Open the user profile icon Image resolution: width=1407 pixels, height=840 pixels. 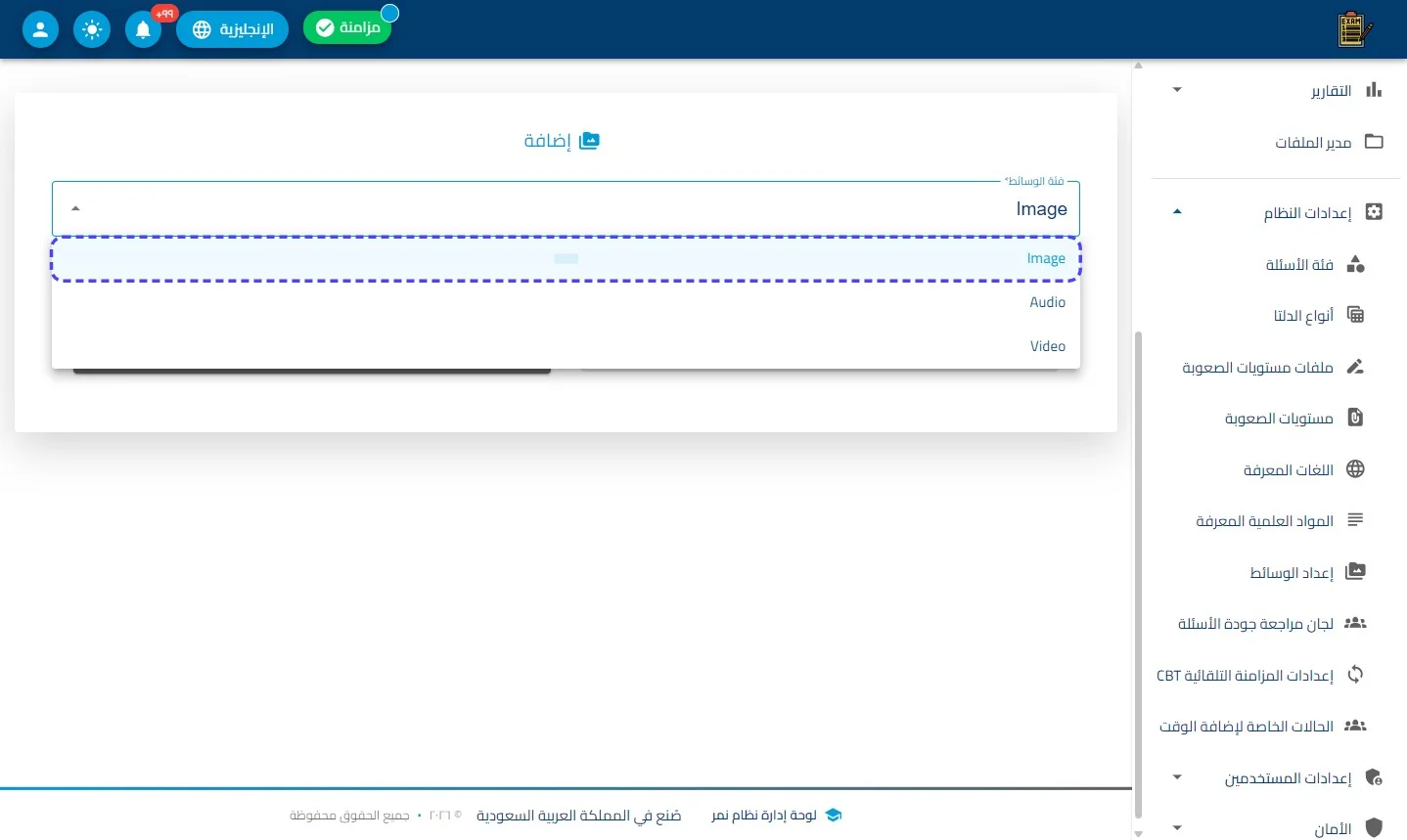click(x=40, y=29)
